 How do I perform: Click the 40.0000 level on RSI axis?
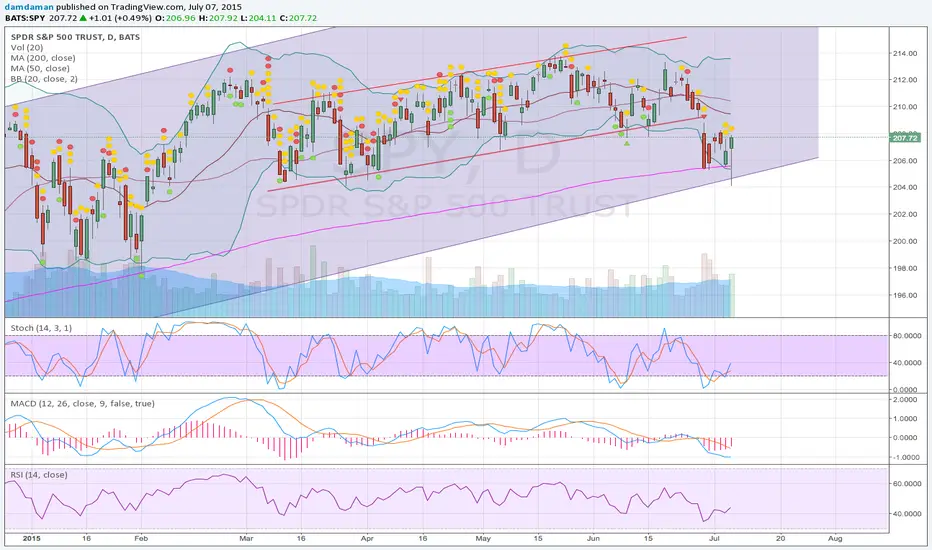pyautogui.click(x=907, y=514)
